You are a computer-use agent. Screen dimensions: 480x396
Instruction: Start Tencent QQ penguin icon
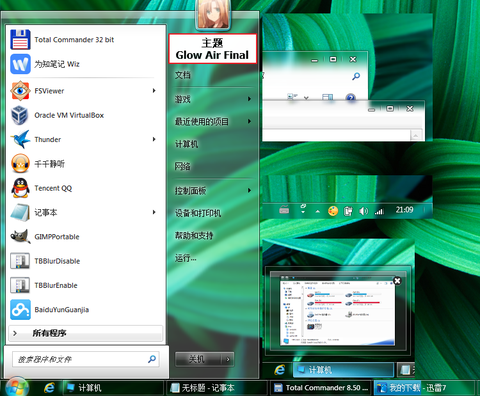tap(20, 188)
